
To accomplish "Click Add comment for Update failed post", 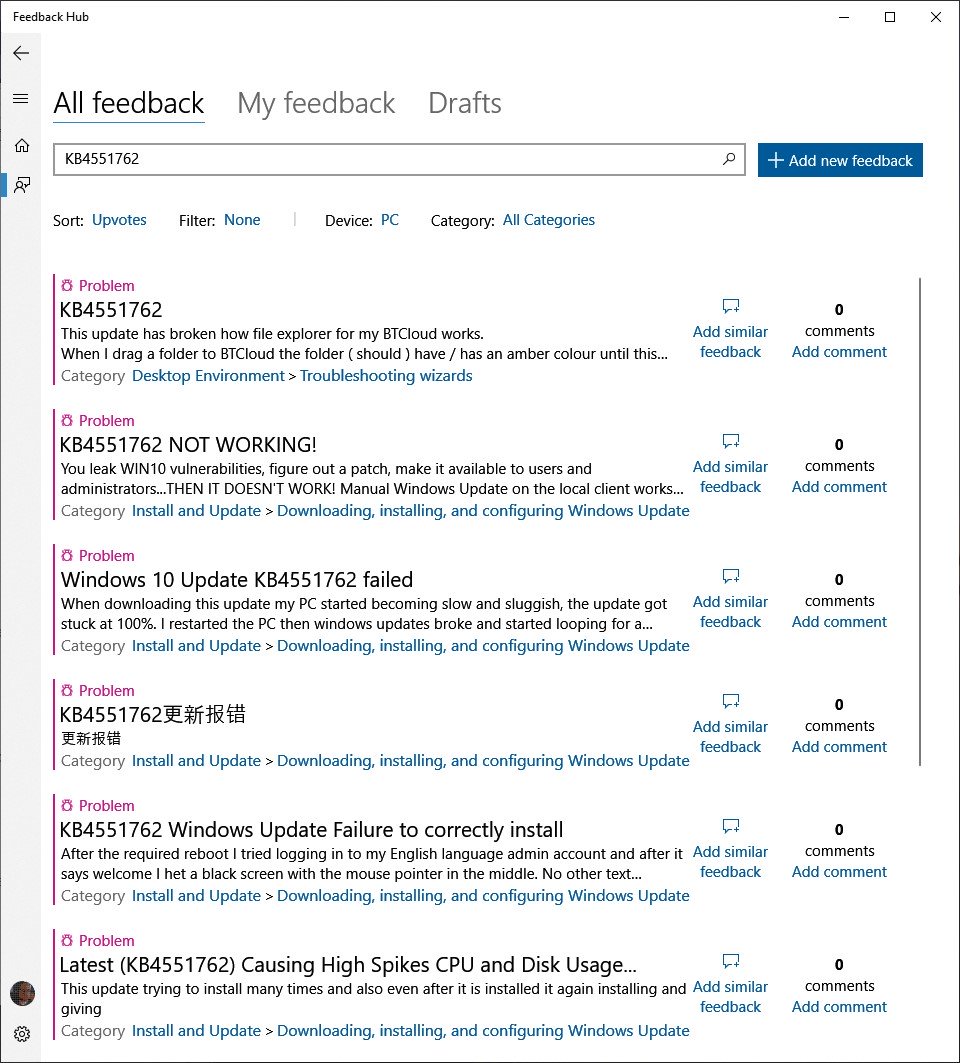I will [839, 622].
